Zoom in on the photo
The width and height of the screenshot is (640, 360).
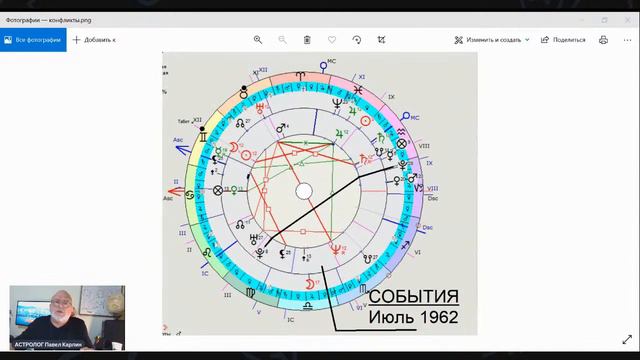pyautogui.click(x=258, y=40)
